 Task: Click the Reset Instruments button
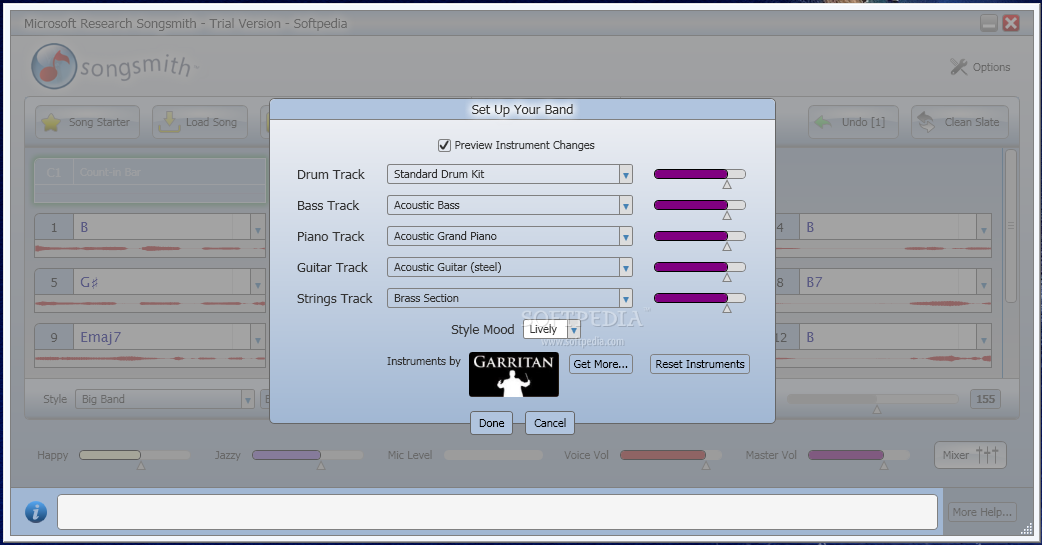tap(700, 364)
